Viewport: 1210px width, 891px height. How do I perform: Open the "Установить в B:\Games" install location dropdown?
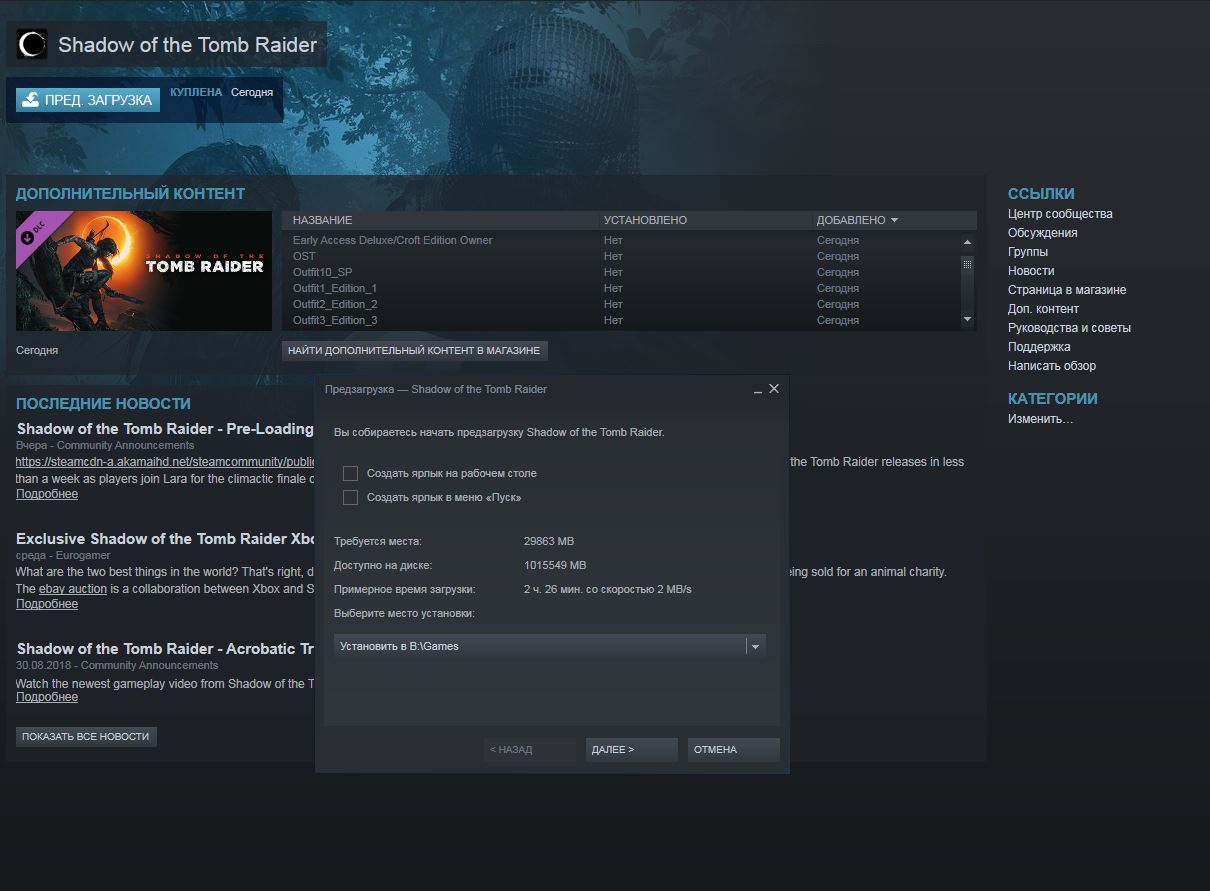(550, 646)
